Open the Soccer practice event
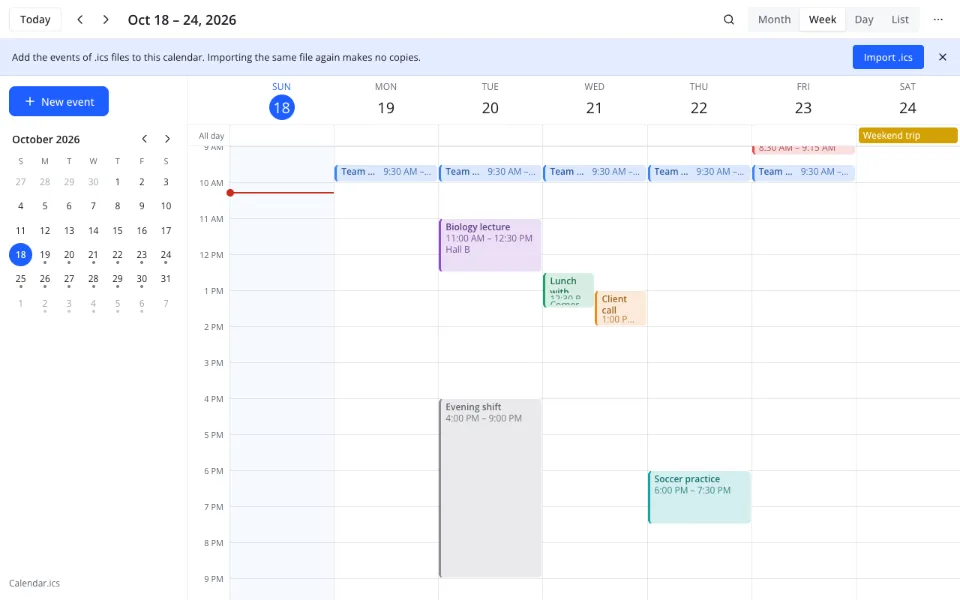This screenshot has width=960, height=600. 699,497
